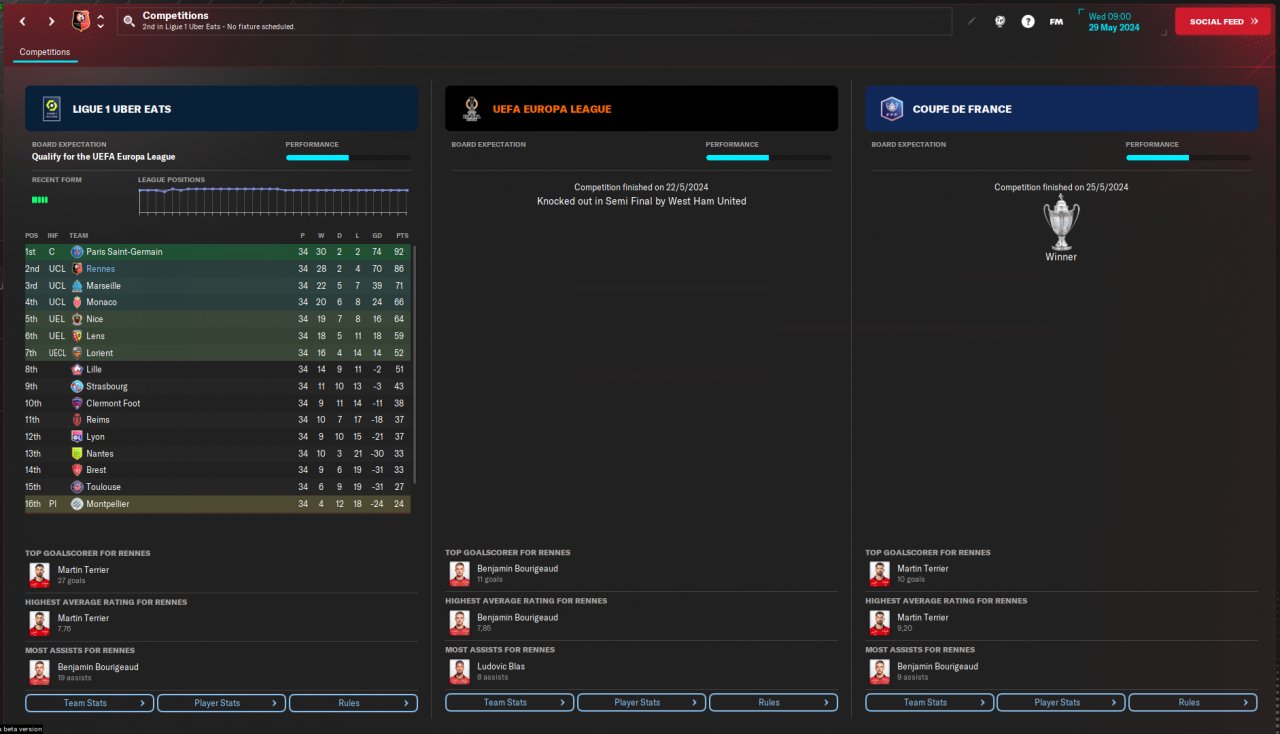The height and width of the screenshot is (734, 1280).
Task: Click the Ligue 1 performance bar
Action: [x=348, y=158]
